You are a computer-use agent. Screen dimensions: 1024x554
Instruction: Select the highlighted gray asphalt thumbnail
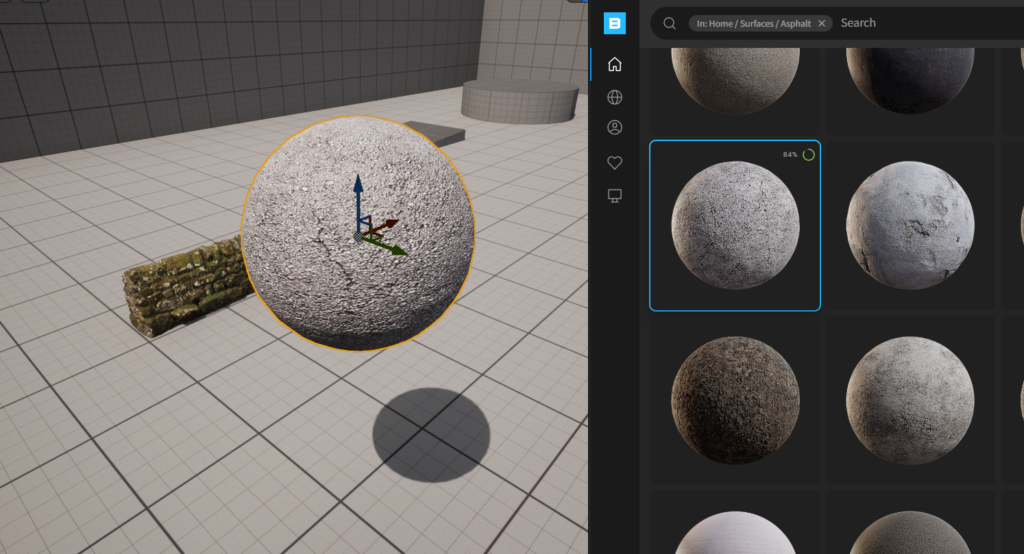click(x=735, y=225)
